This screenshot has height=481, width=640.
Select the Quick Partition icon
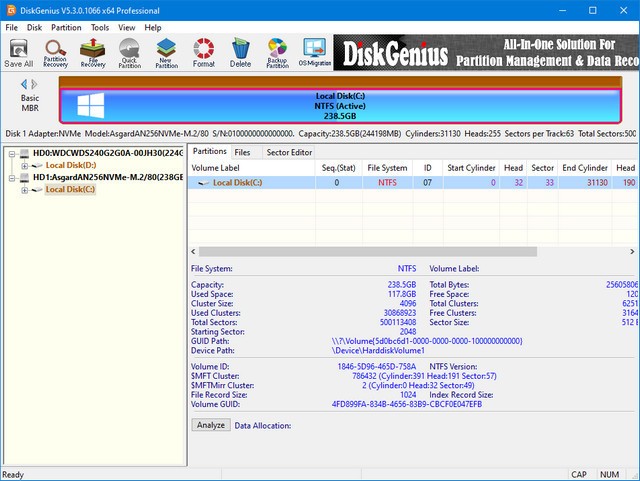coord(129,51)
